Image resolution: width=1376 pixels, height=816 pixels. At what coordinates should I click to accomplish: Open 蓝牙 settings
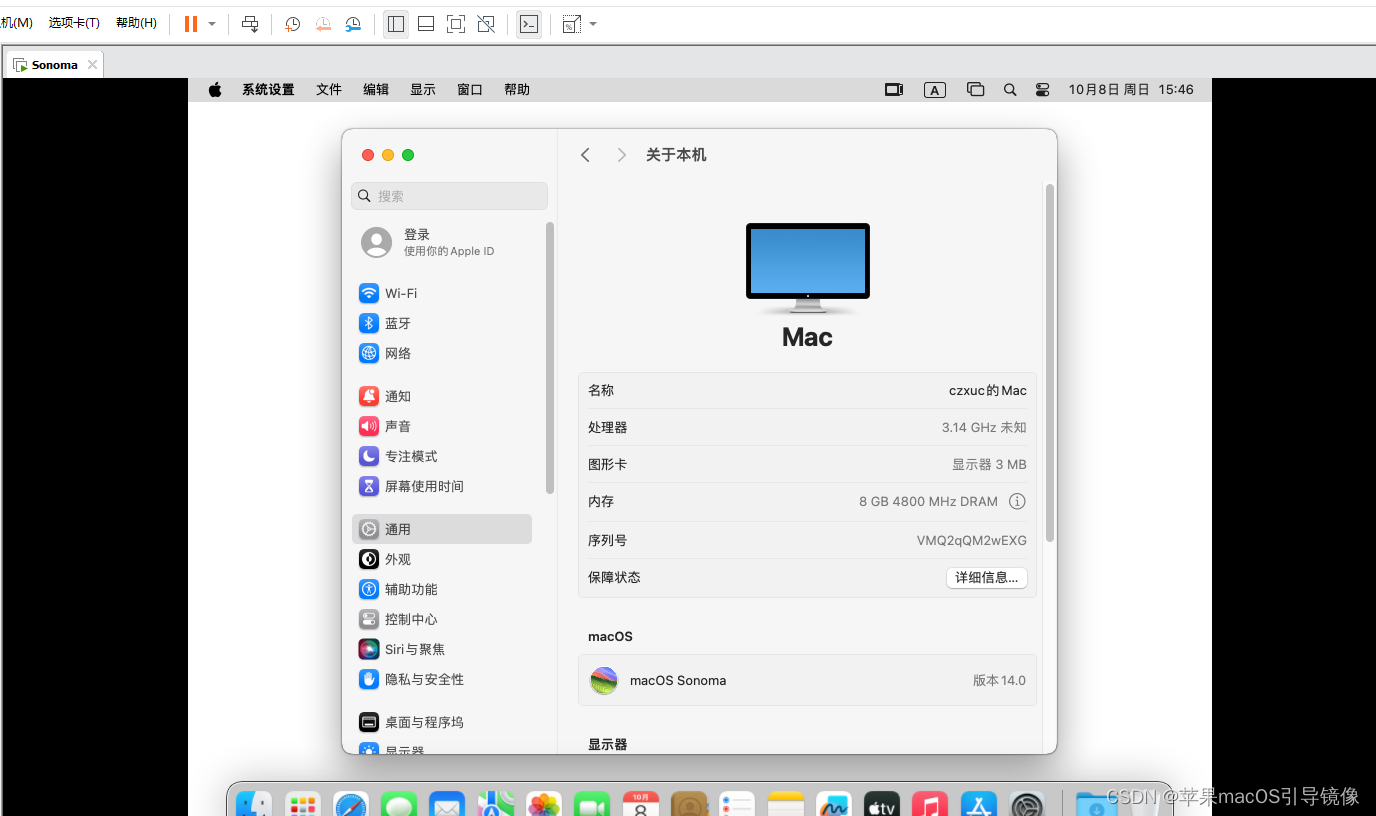point(442,323)
